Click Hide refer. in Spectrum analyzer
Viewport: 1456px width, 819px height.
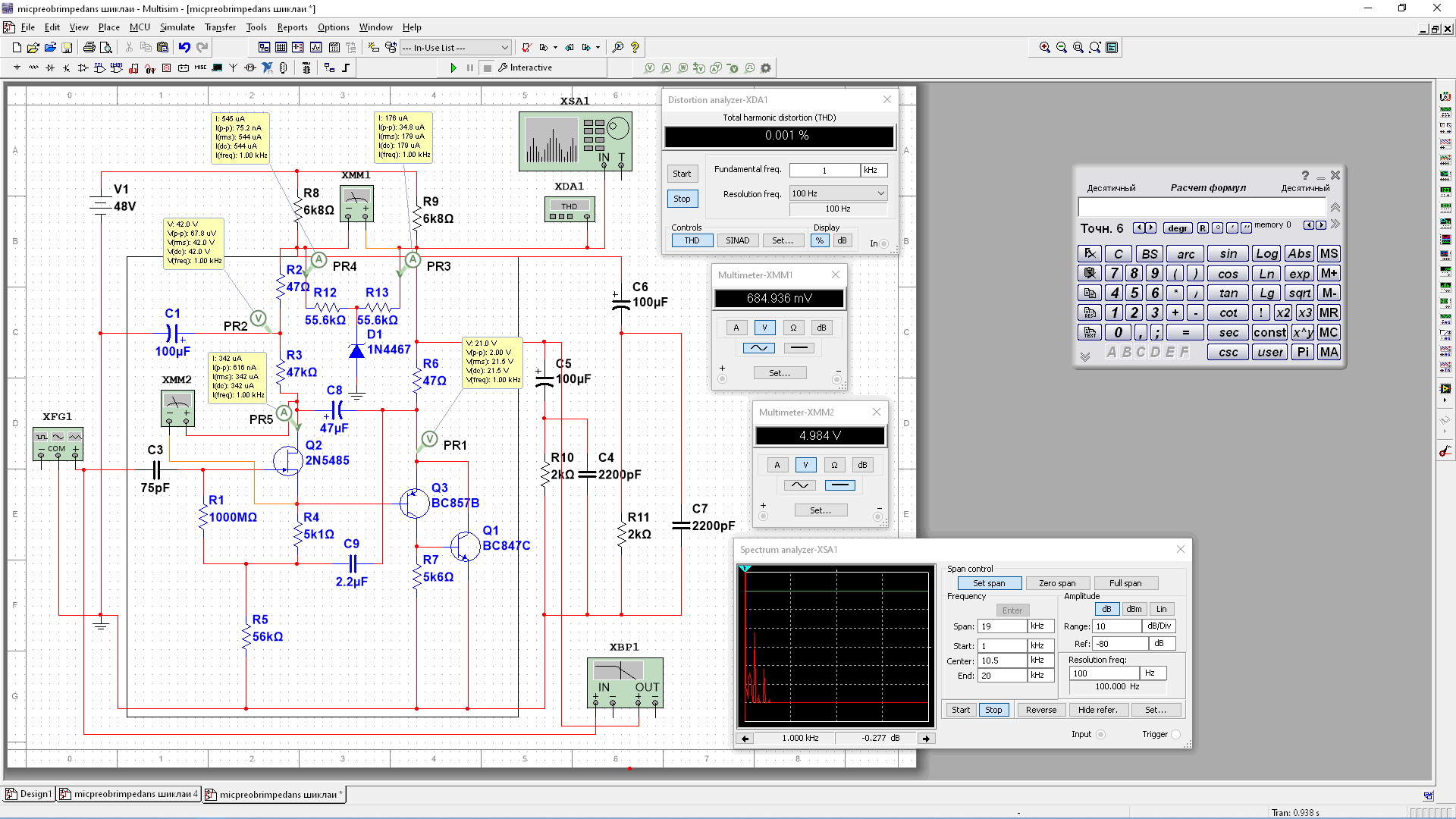(x=1097, y=711)
